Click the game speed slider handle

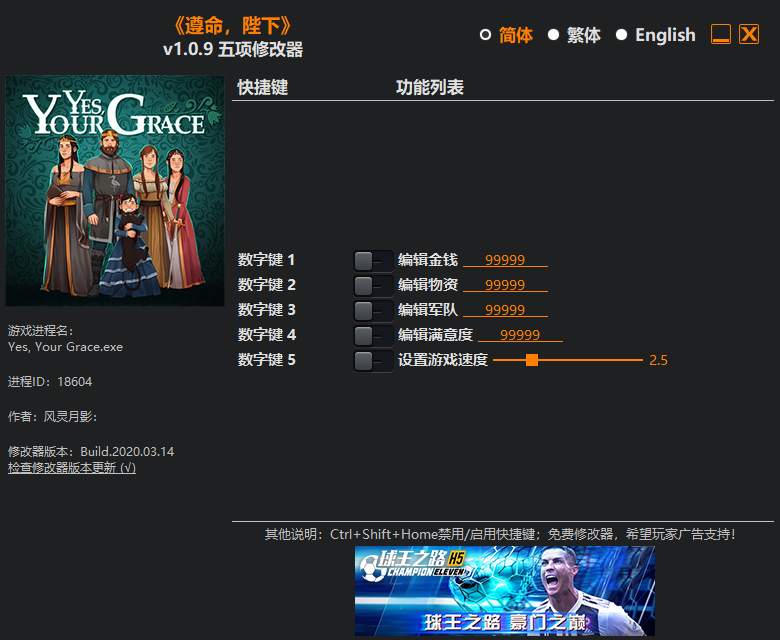pyautogui.click(x=532, y=360)
